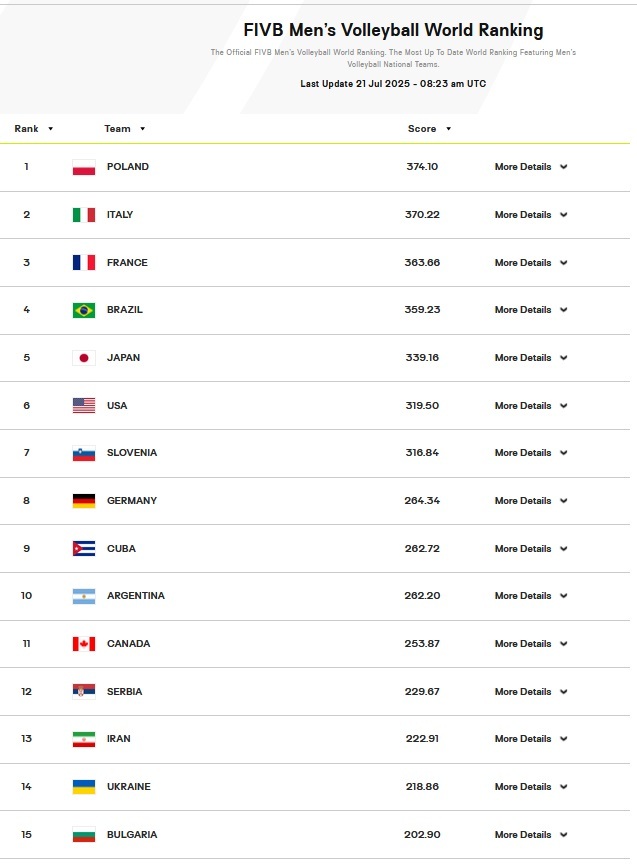Screen dimensions: 637x865
Task: Click the Germany flag icon
Action: point(84,501)
